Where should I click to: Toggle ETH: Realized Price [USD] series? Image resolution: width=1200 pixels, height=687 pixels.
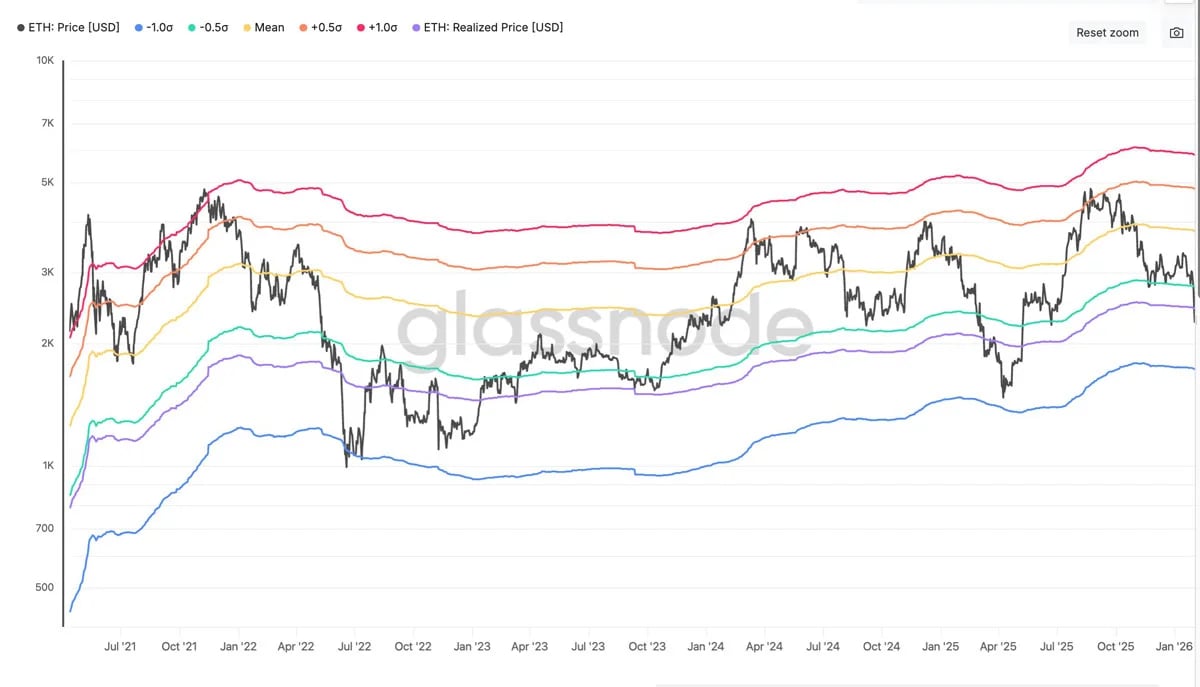tap(488, 28)
